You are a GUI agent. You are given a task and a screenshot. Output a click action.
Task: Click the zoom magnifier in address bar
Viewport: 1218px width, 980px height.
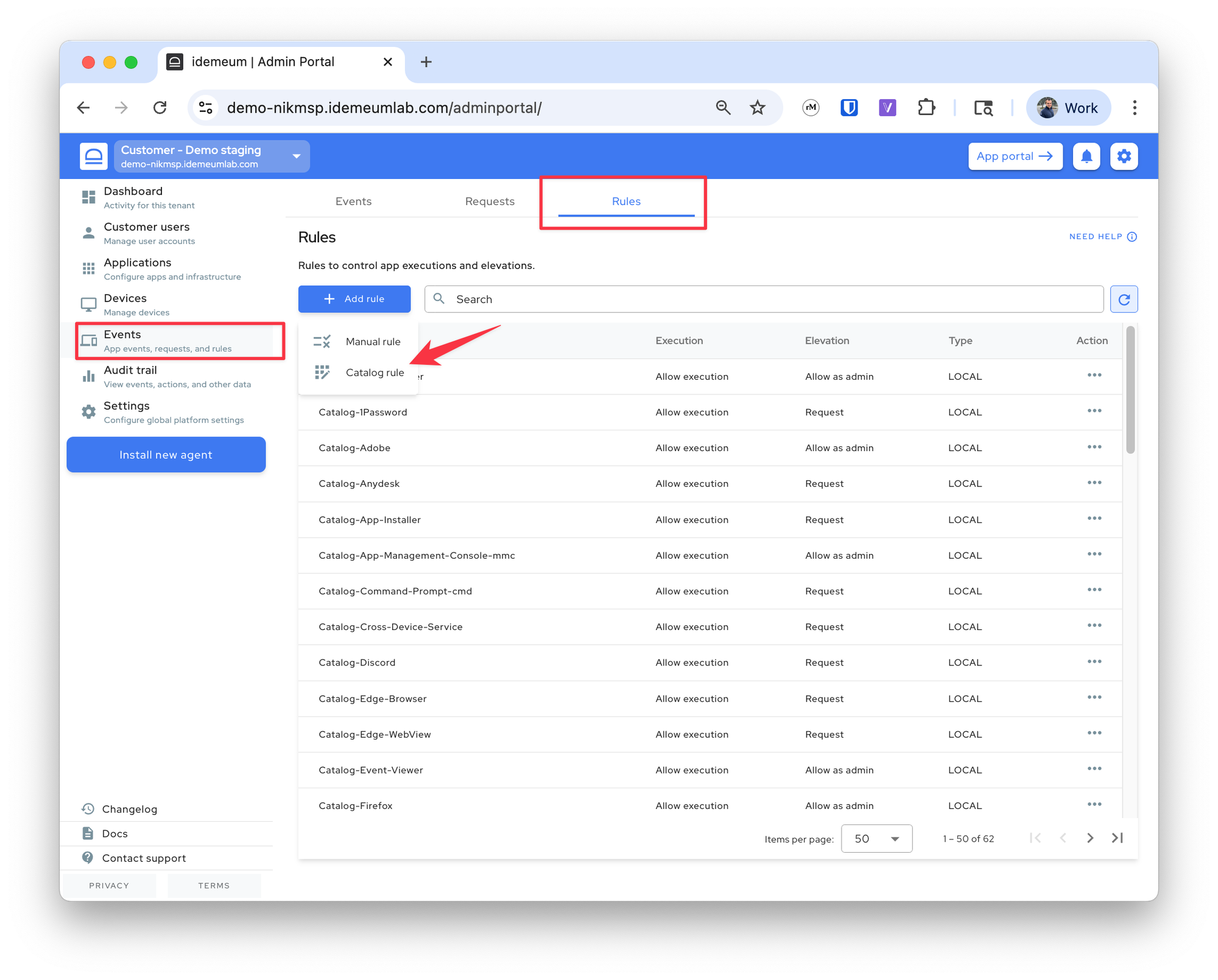(723, 108)
